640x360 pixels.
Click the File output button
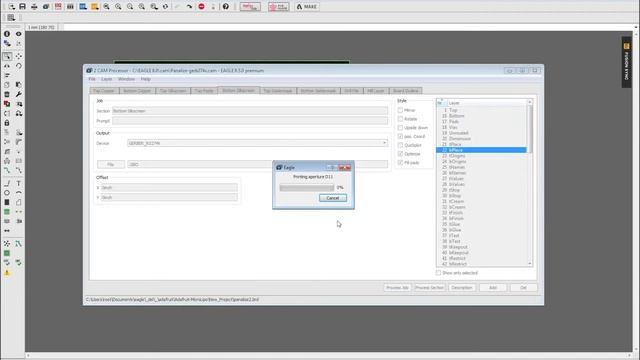(x=111, y=164)
